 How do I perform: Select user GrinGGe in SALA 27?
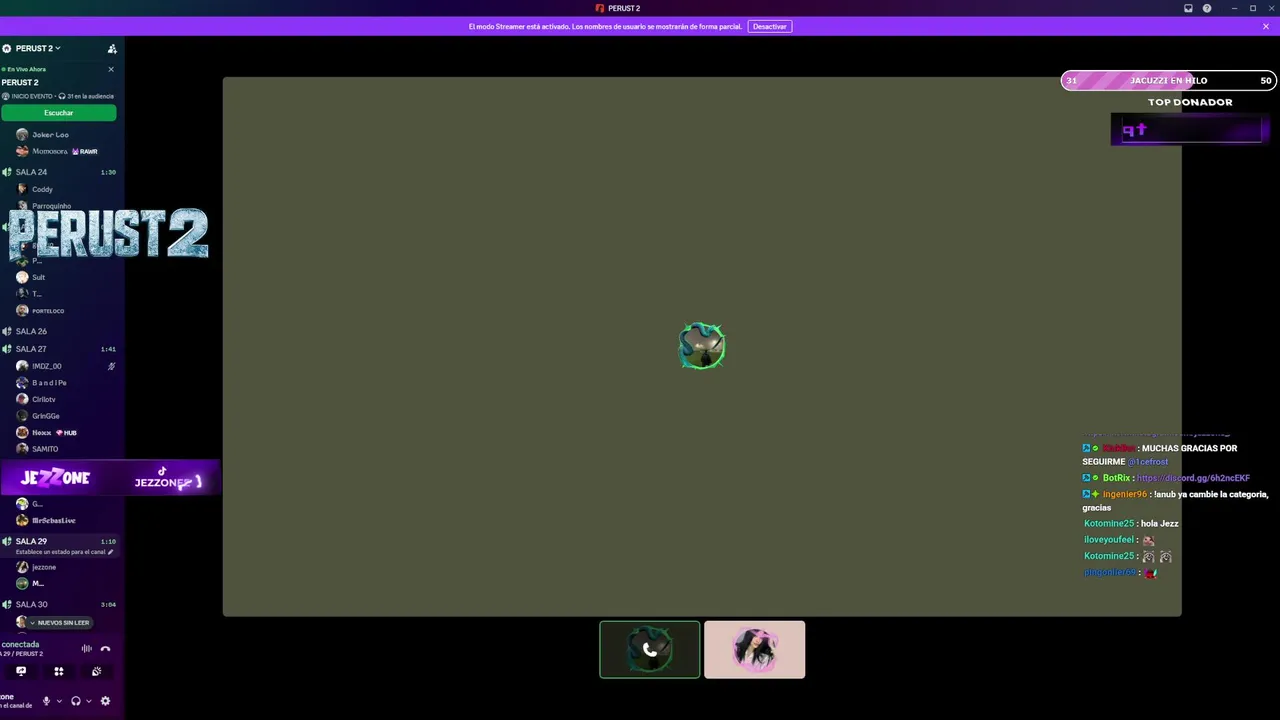click(46, 416)
